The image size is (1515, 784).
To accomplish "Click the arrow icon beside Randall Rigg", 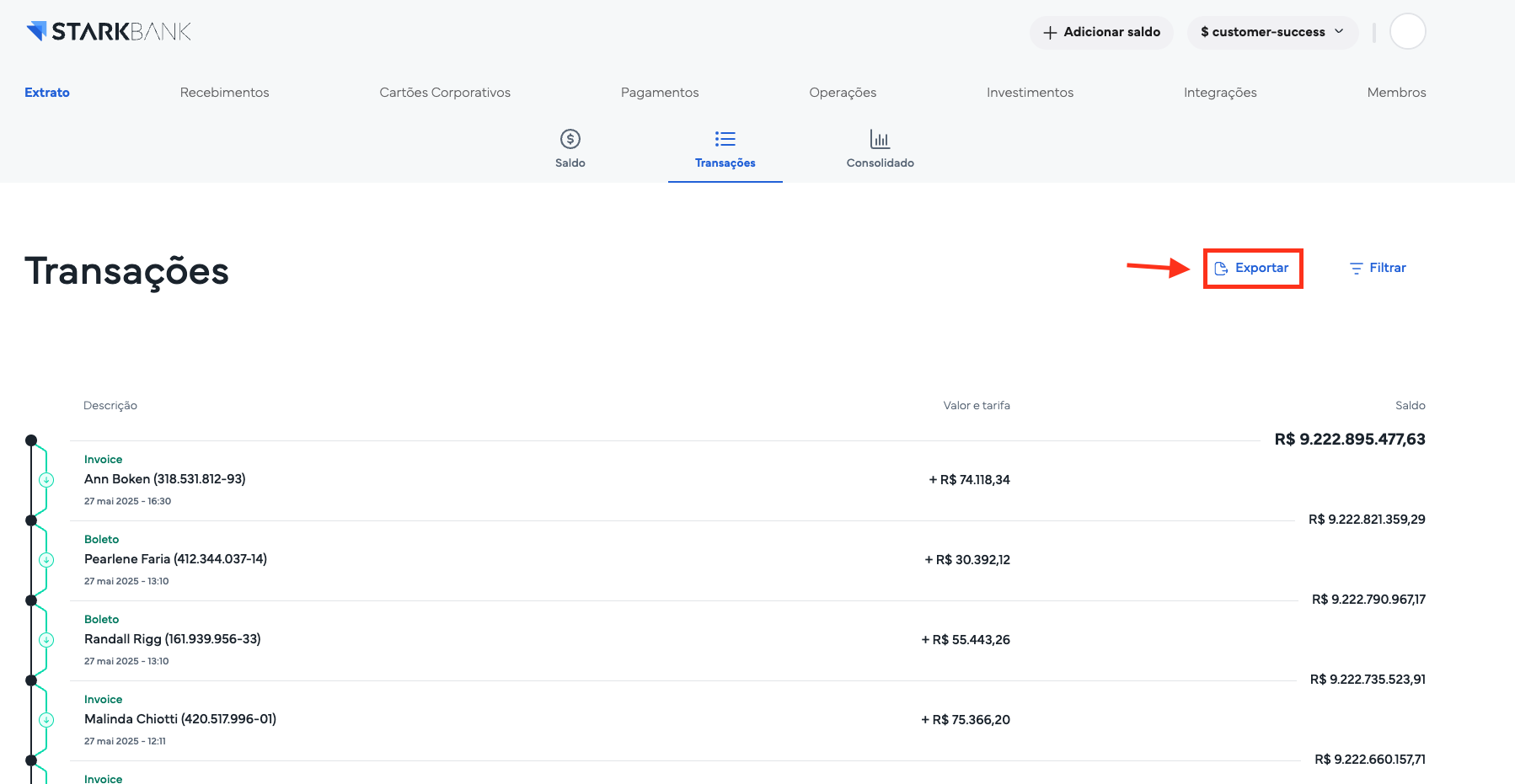I will [46, 640].
